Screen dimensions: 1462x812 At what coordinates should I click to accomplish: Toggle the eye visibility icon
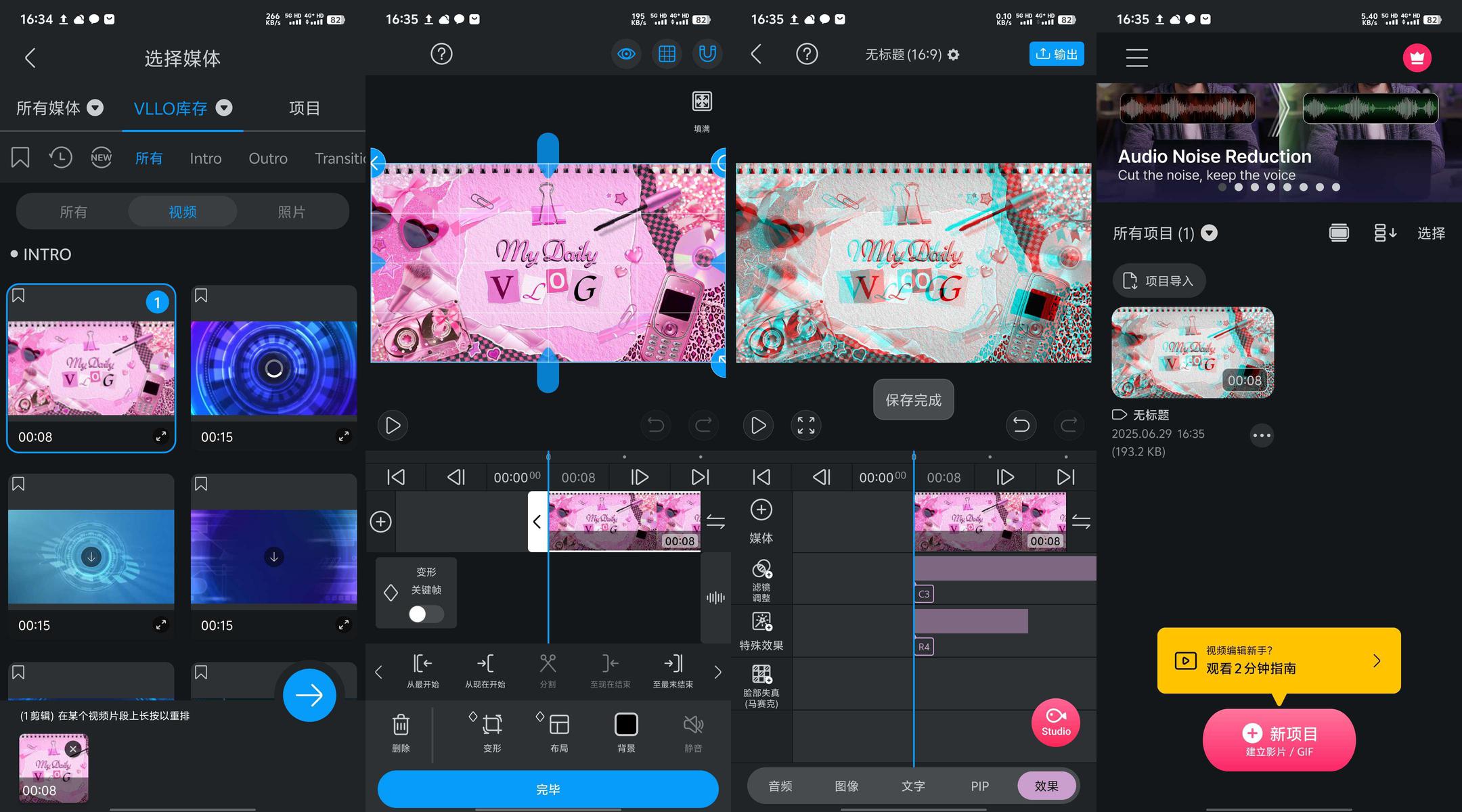626,54
